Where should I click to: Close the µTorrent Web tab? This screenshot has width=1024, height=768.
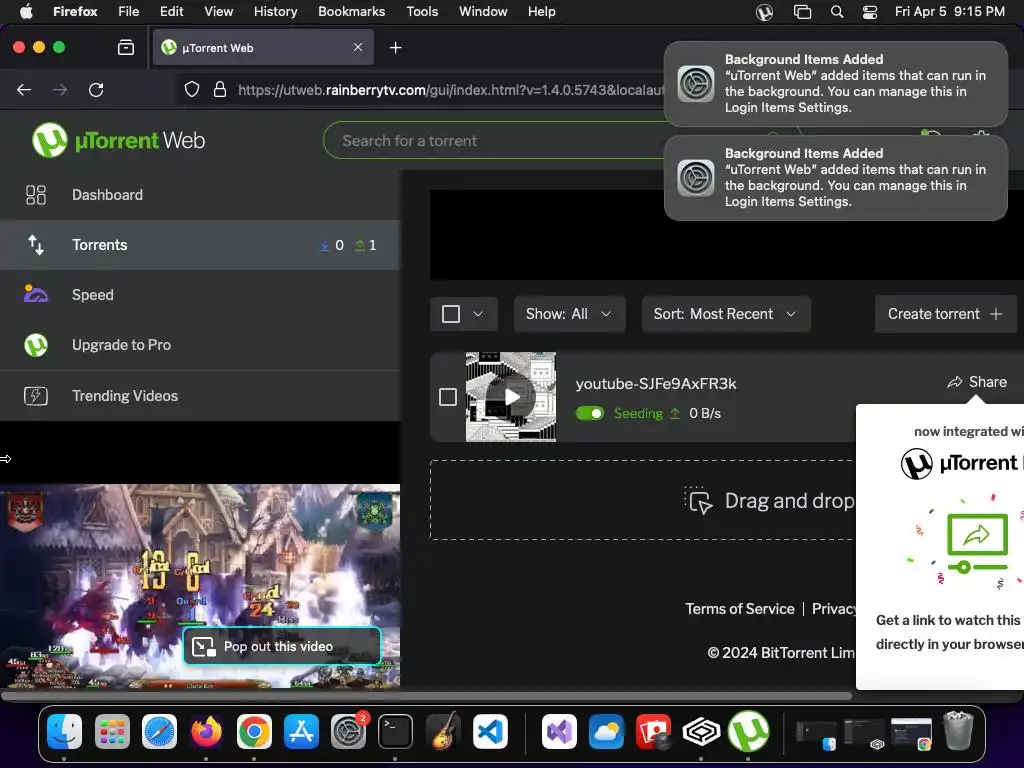(358, 47)
